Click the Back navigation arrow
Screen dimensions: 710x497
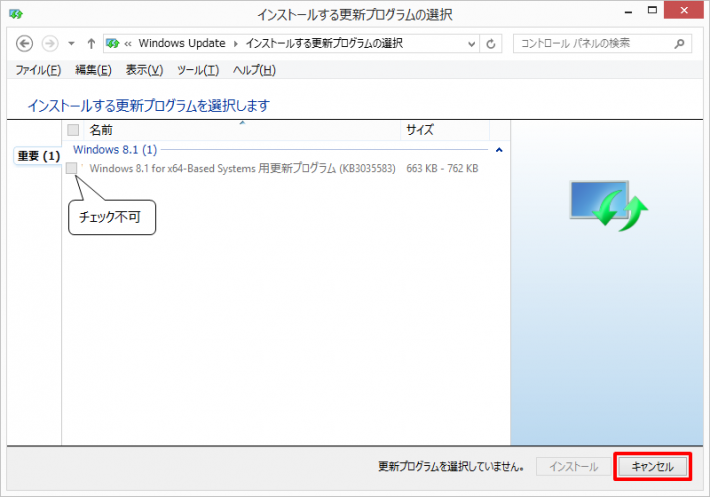pyautogui.click(x=24, y=43)
